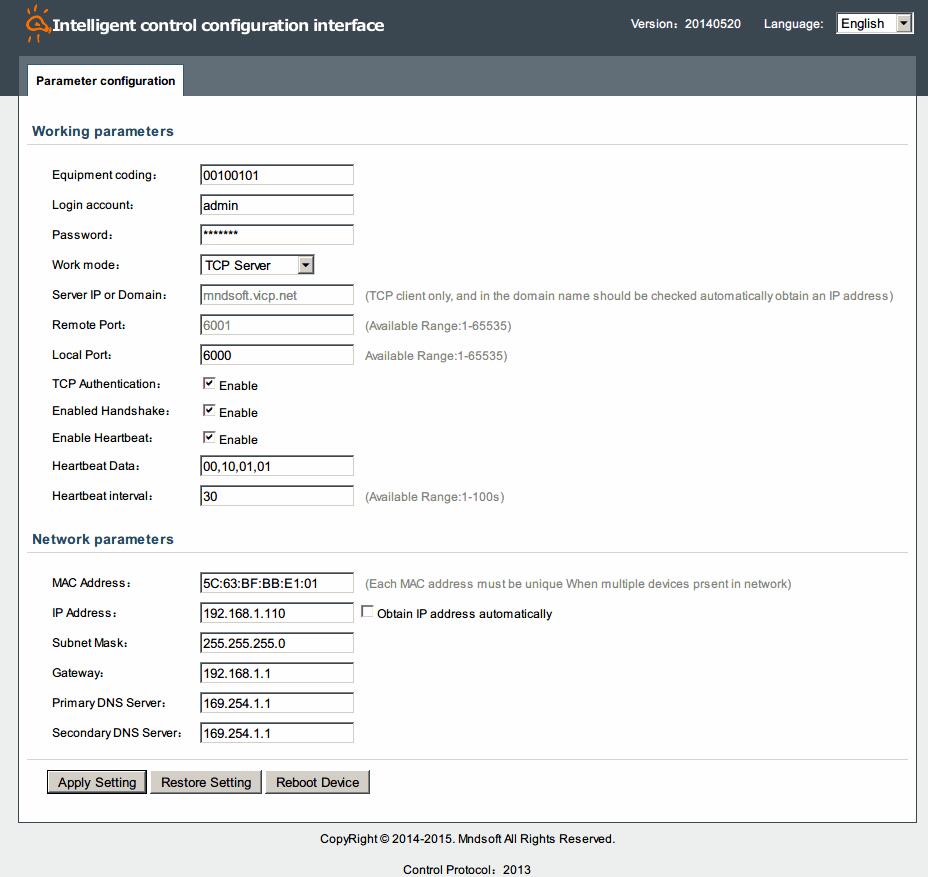The width and height of the screenshot is (928, 877).
Task: Uncheck the Enable Heartbeat checkbox
Action: click(x=209, y=438)
